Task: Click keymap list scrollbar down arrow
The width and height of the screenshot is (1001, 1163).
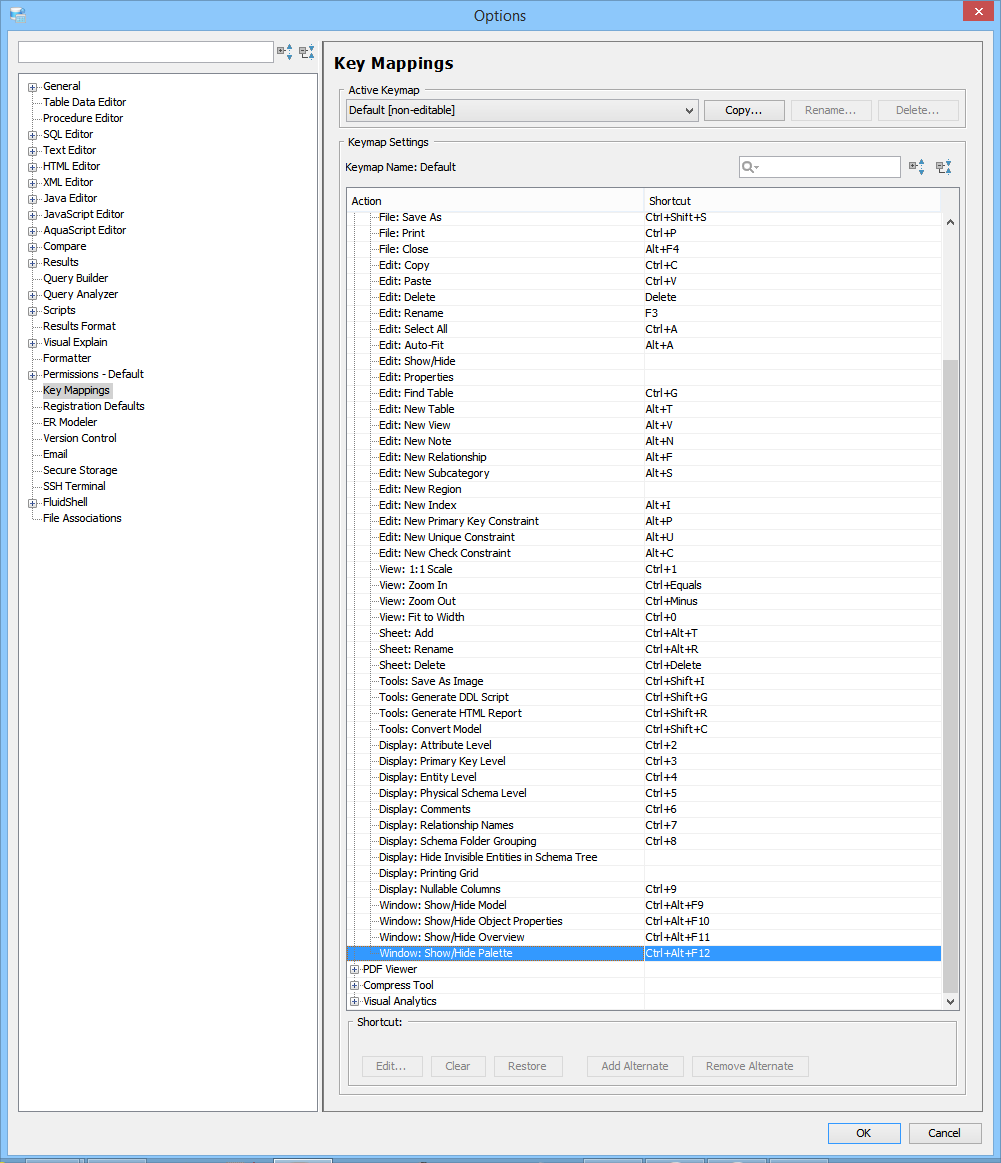Action: (x=950, y=1001)
